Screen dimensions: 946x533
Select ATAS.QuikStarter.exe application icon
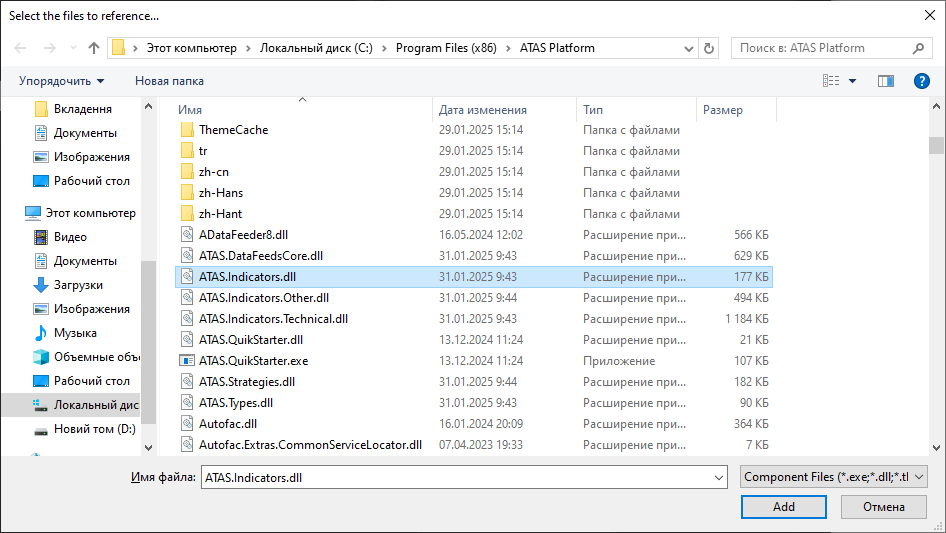click(187, 361)
